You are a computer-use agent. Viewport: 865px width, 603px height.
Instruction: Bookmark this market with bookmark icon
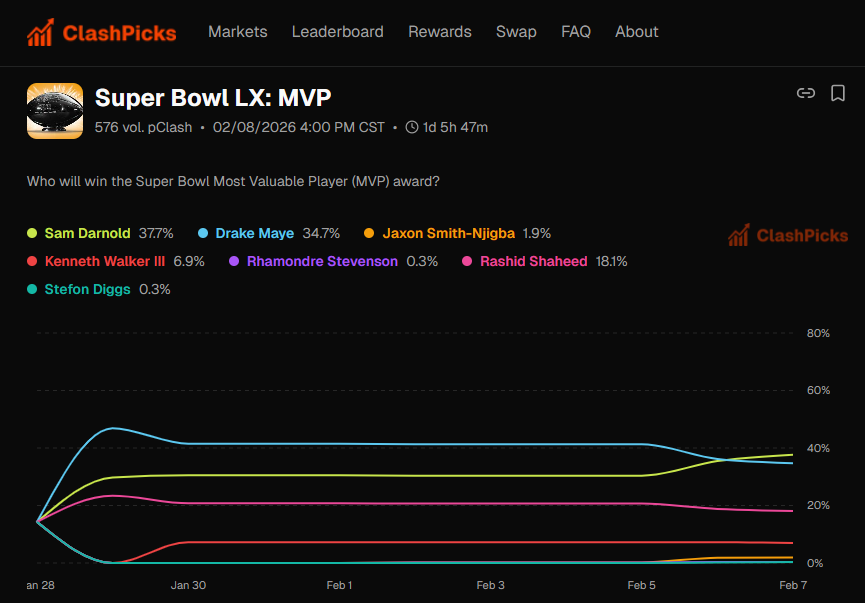coord(837,93)
